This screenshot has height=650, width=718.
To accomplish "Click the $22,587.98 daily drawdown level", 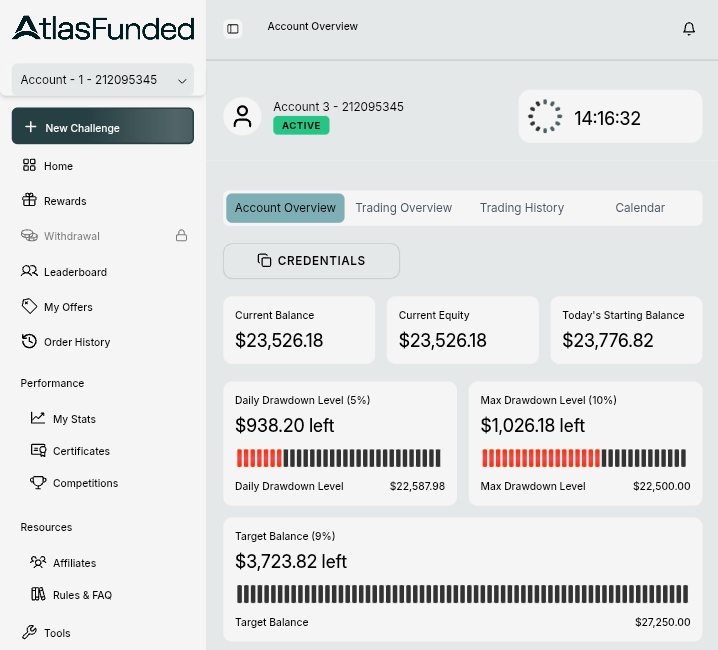I will click(x=417, y=486).
